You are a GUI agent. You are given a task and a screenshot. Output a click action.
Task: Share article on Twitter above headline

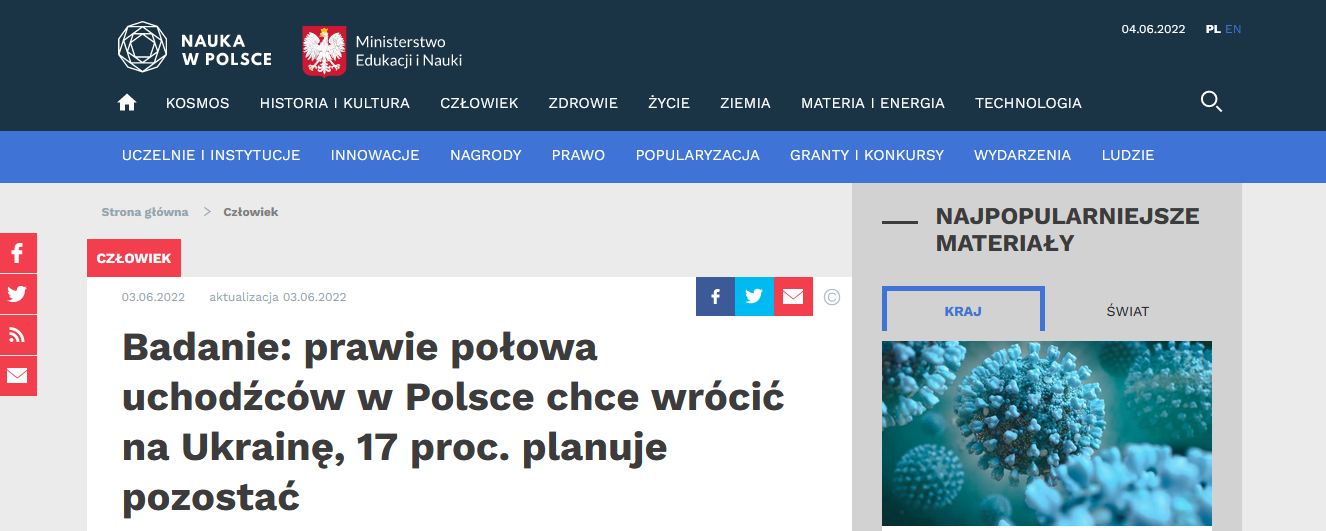pyautogui.click(x=754, y=296)
